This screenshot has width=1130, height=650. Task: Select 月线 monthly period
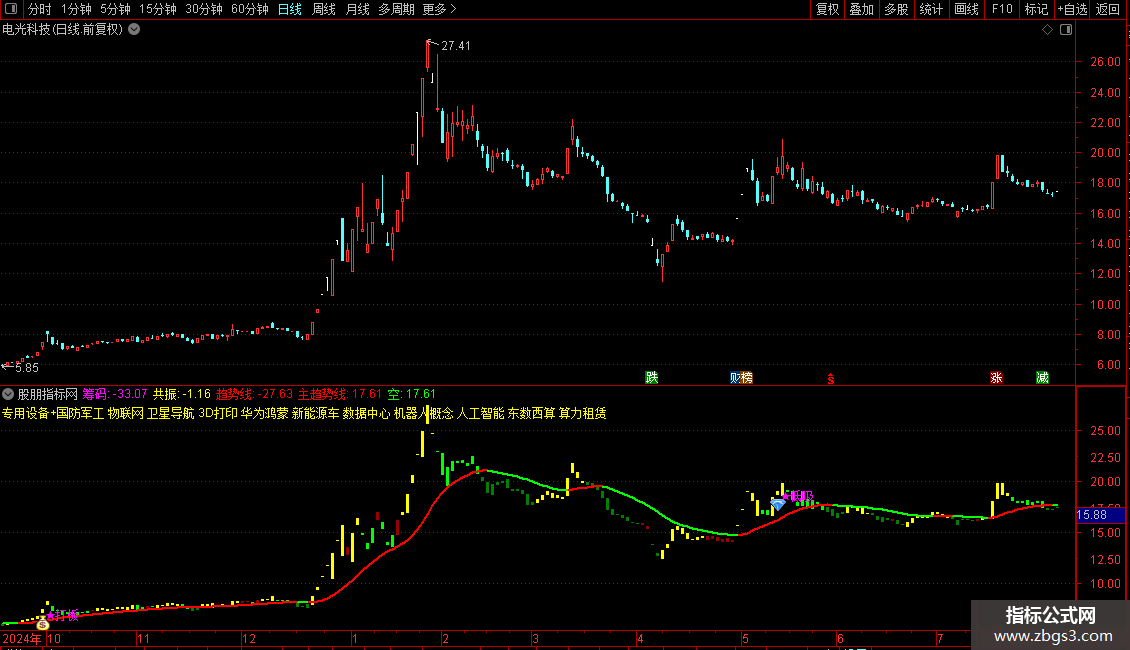coord(357,9)
